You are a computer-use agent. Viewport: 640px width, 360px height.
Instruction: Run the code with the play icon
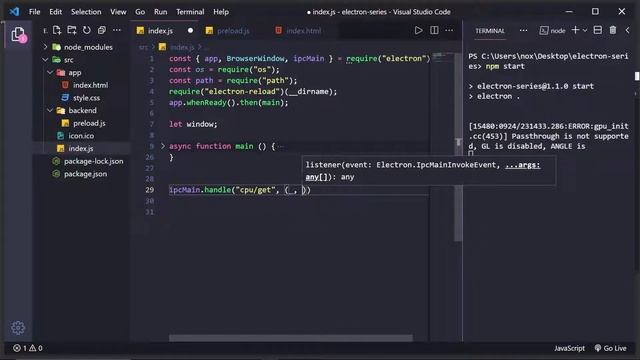pyautogui.click(x=418, y=30)
